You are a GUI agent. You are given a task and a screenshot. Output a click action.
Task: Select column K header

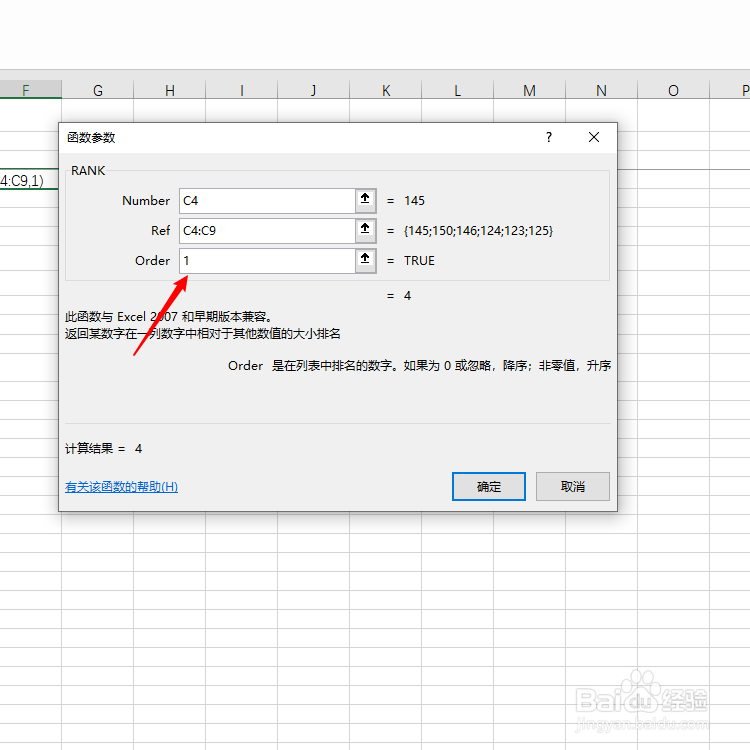click(x=386, y=90)
